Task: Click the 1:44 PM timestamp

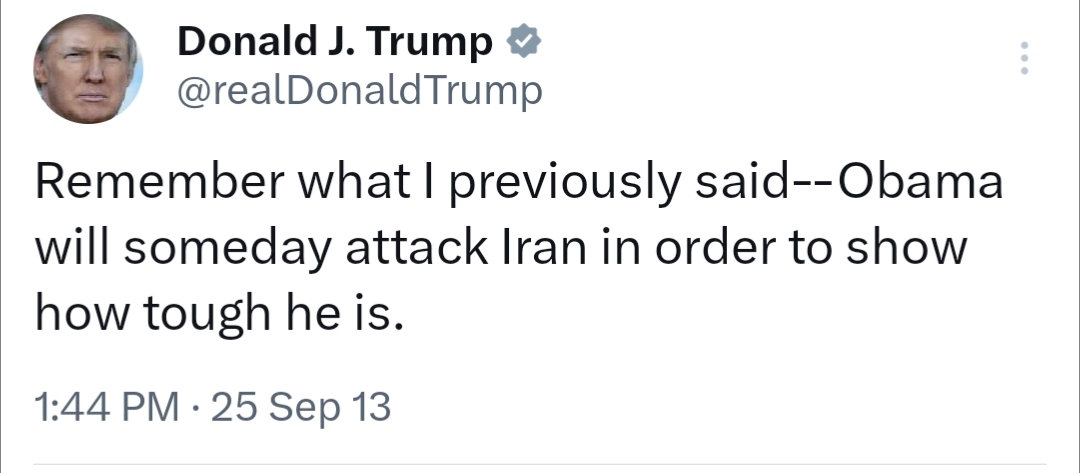Action: coord(106,408)
